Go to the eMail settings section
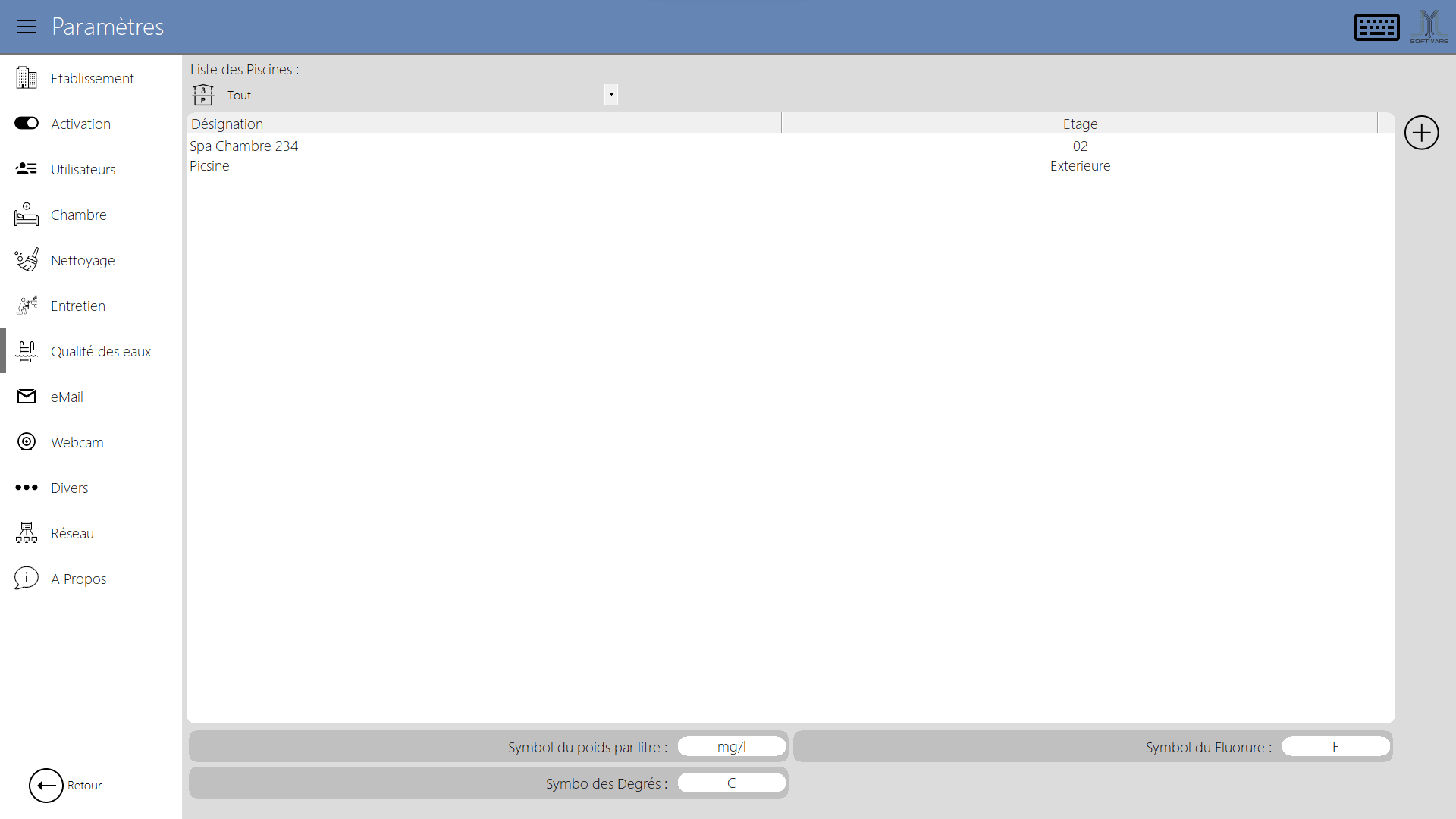This screenshot has height=819, width=1456. (67, 397)
